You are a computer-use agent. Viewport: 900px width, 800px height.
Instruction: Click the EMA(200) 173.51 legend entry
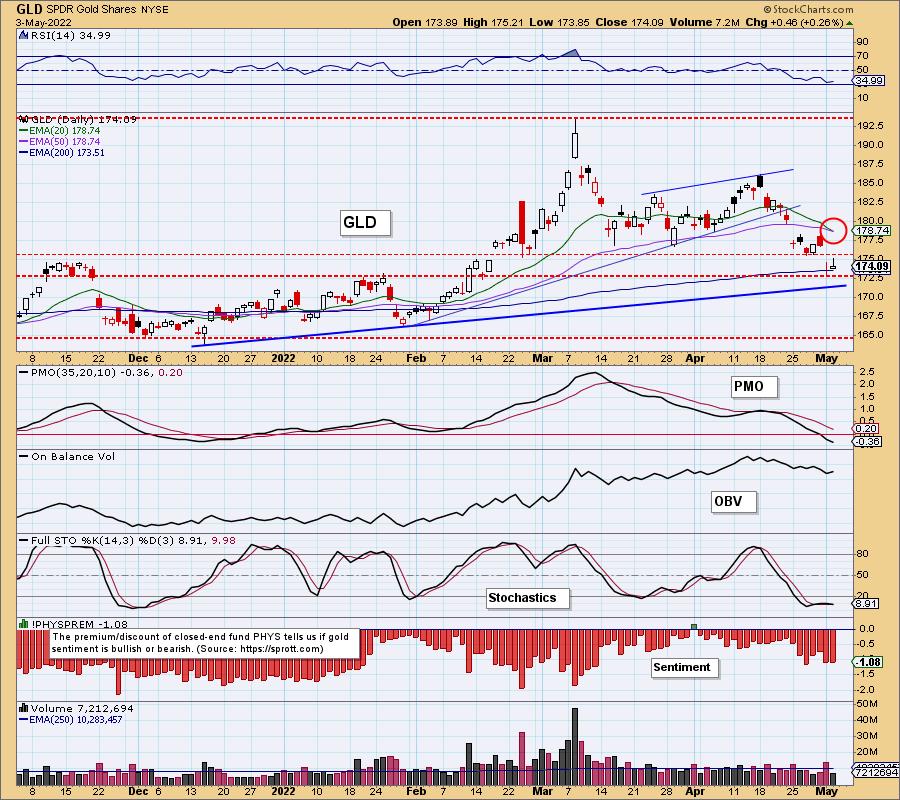(62, 153)
